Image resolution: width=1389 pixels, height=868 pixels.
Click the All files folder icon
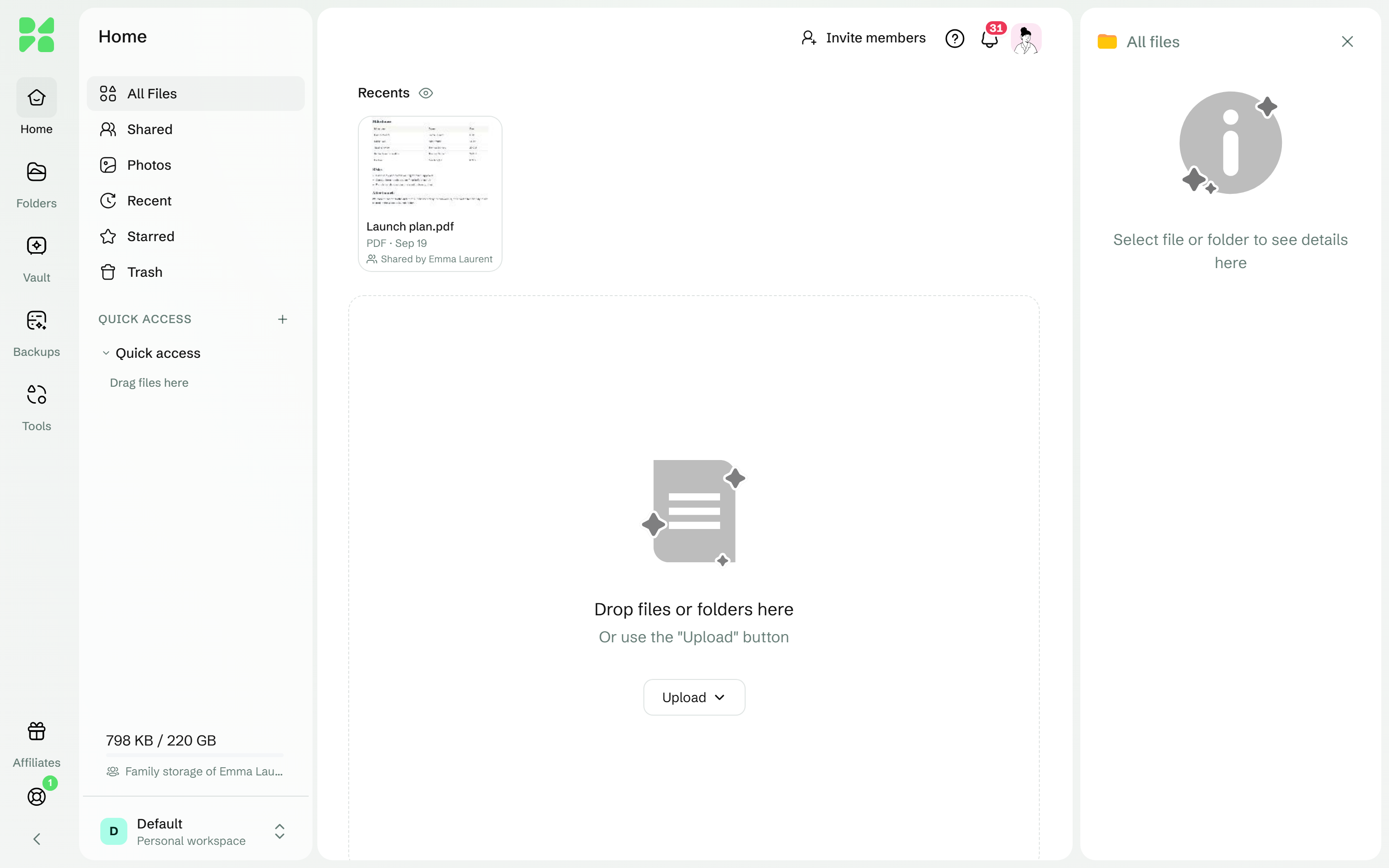tap(1106, 41)
